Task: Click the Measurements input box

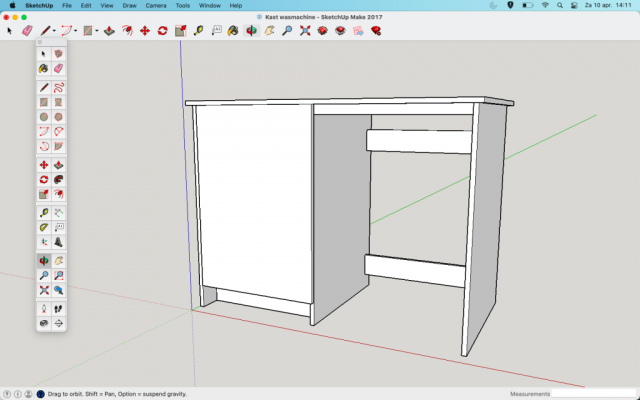Action: tap(595, 394)
